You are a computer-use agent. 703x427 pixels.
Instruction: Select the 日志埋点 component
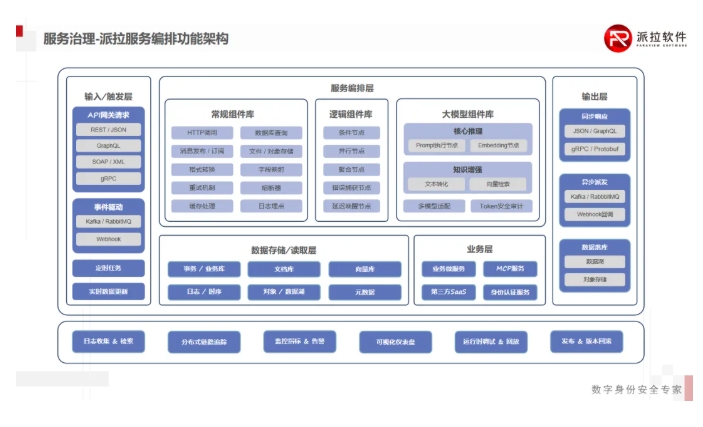[271, 206]
